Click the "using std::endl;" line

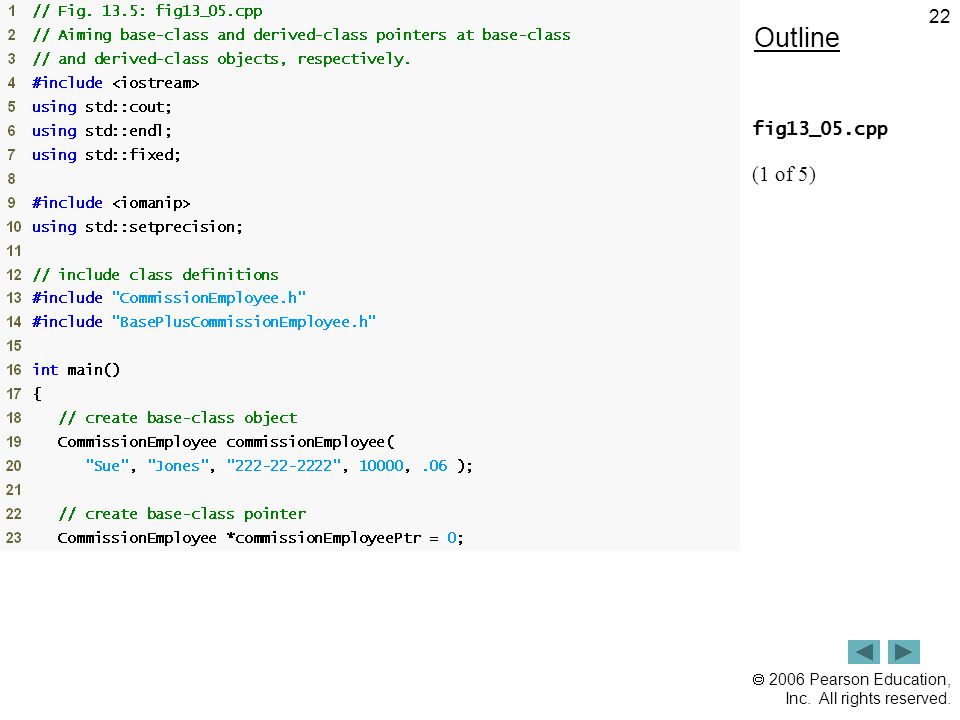tap(102, 130)
